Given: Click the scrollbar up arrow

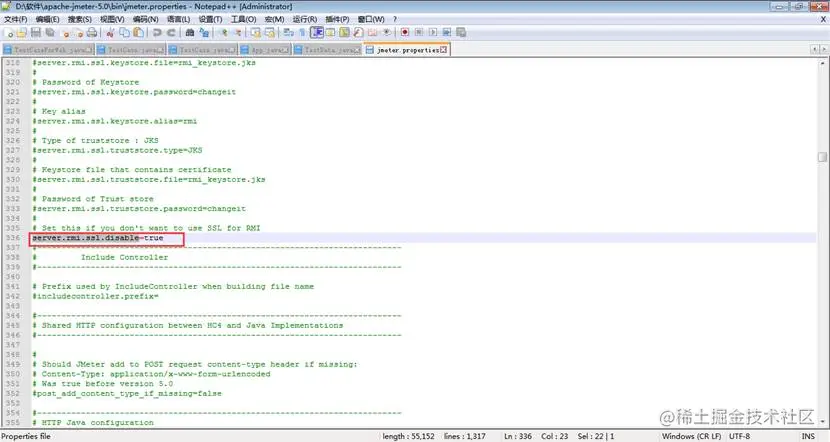Looking at the screenshot, I should point(822,62).
